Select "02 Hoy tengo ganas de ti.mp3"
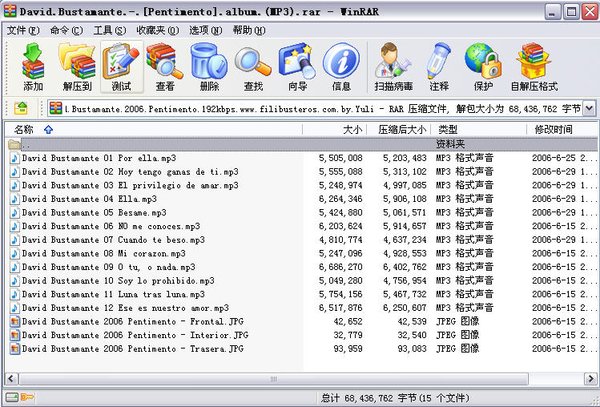 [130, 172]
